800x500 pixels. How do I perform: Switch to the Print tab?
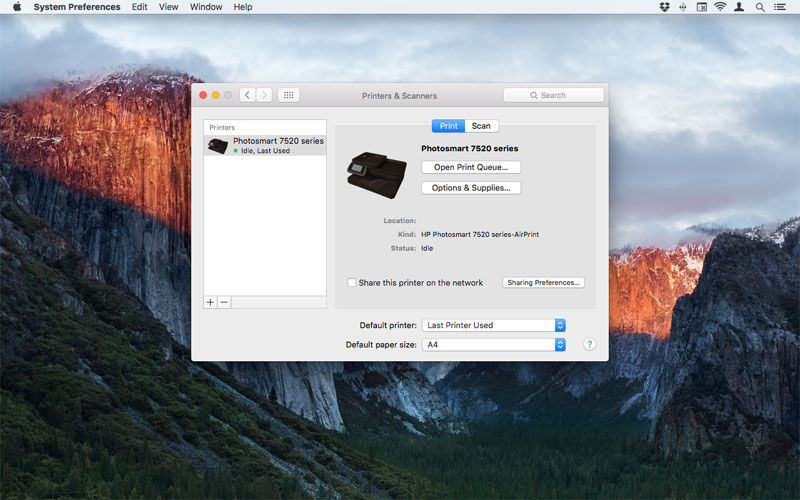pyautogui.click(x=448, y=126)
